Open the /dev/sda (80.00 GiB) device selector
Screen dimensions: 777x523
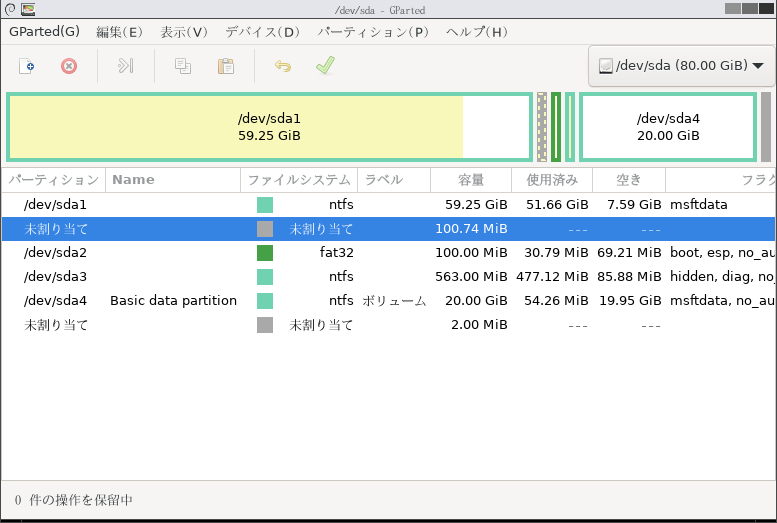pos(681,65)
